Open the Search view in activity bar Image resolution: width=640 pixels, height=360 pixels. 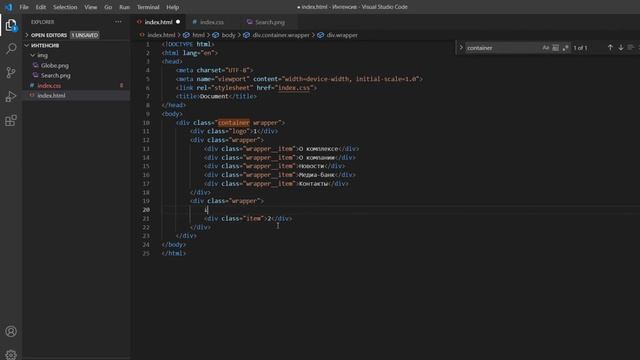(x=11, y=49)
